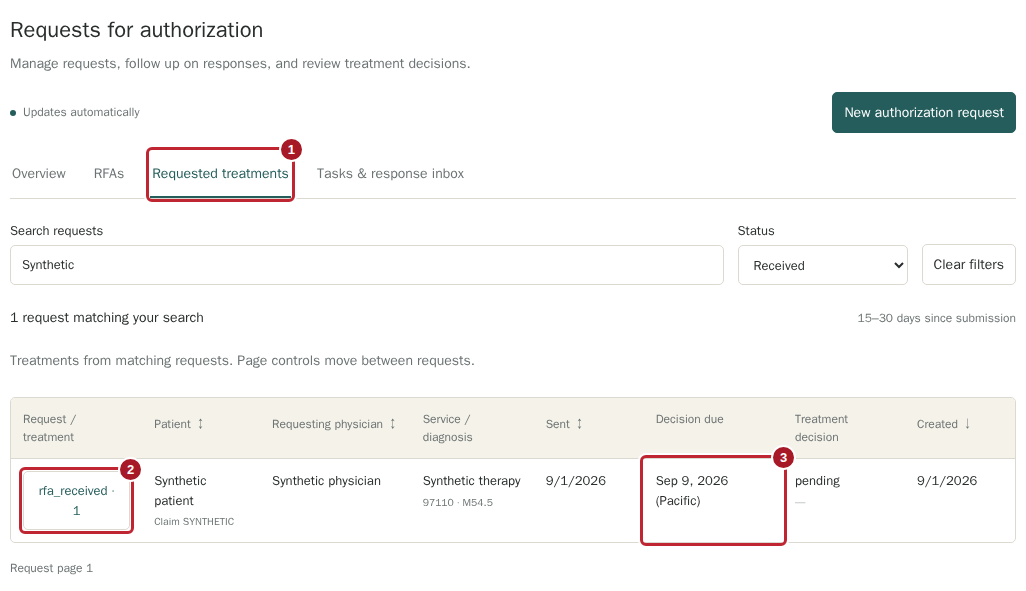Open the rfa_received · 1 request link
The image size is (1026, 591).
pos(77,501)
